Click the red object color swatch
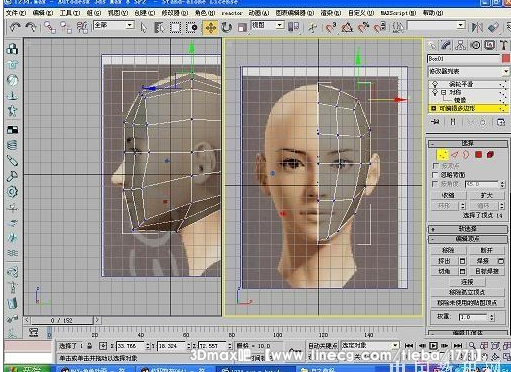Image resolution: width=511 pixels, height=372 pixels. click(x=506, y=58)
